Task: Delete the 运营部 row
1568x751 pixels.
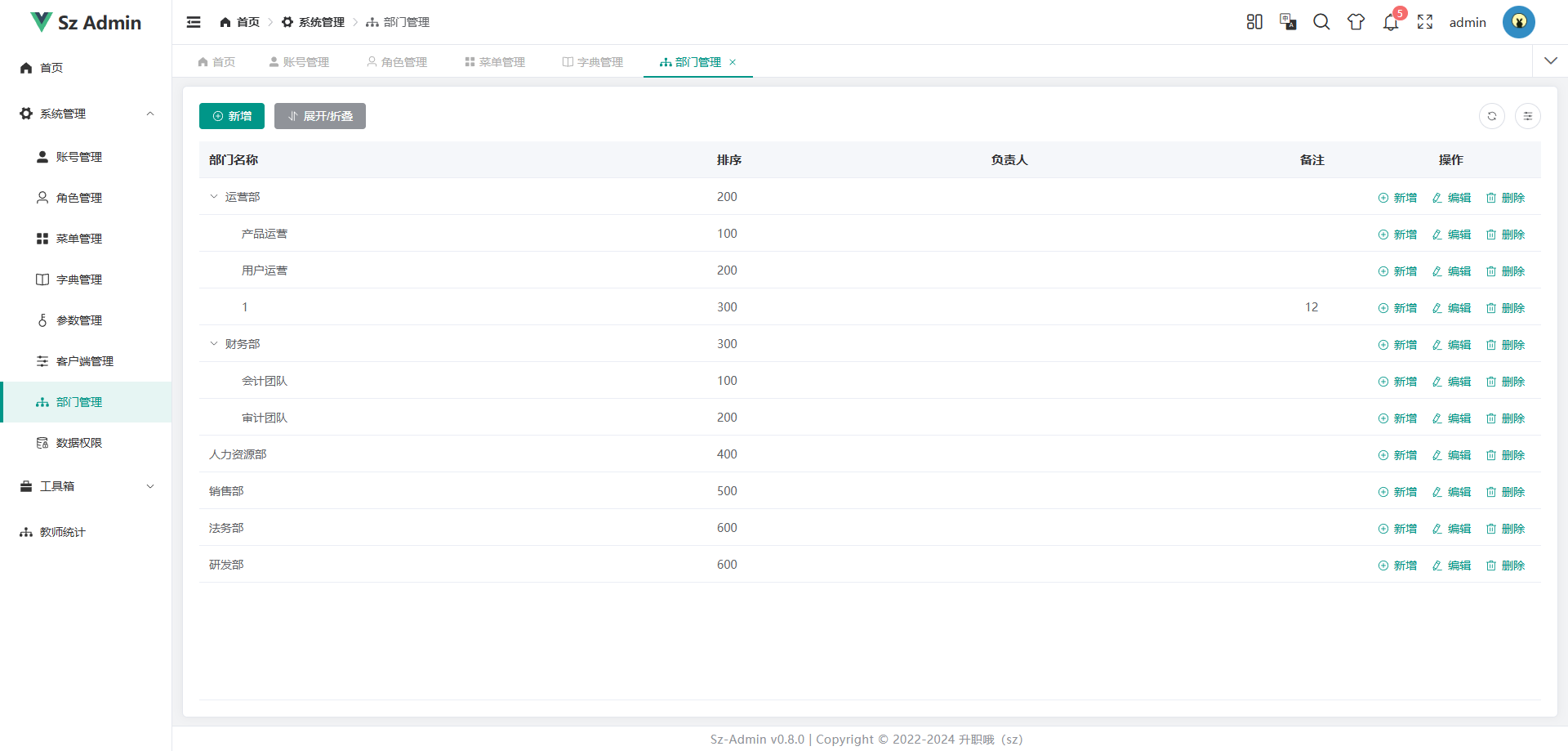Action: click(x=1505, y=198)
